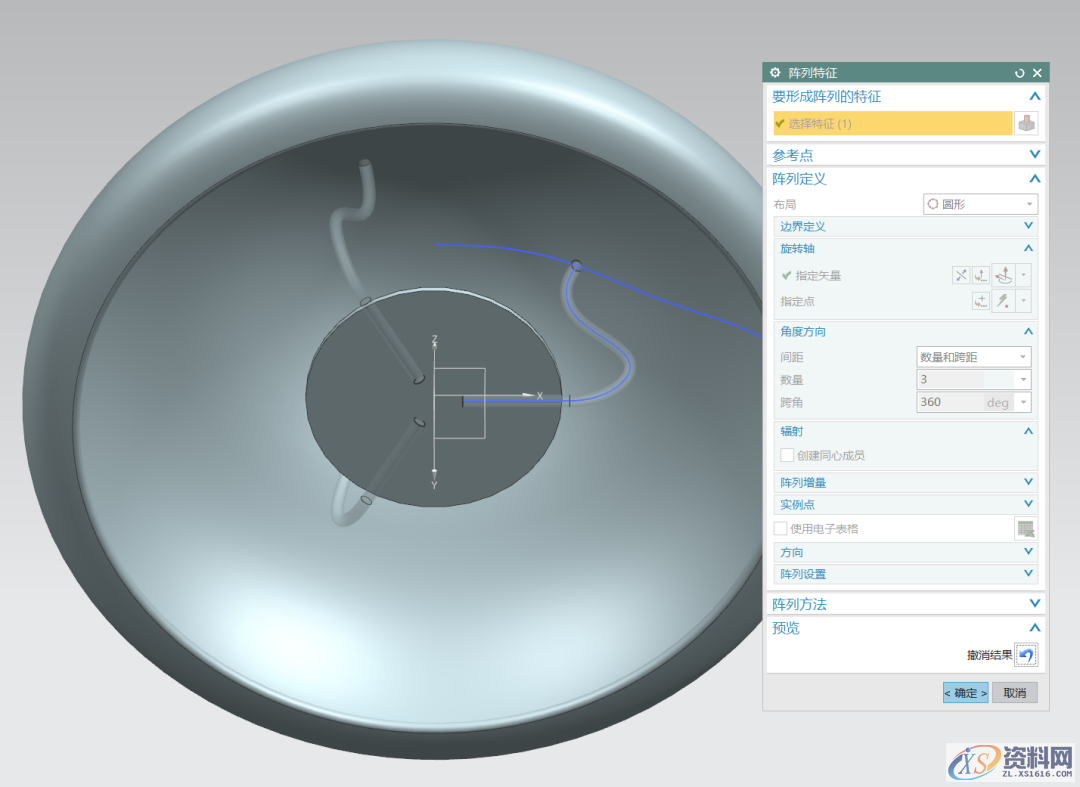Open the vector dialog icon in 旋转轴

982,276
